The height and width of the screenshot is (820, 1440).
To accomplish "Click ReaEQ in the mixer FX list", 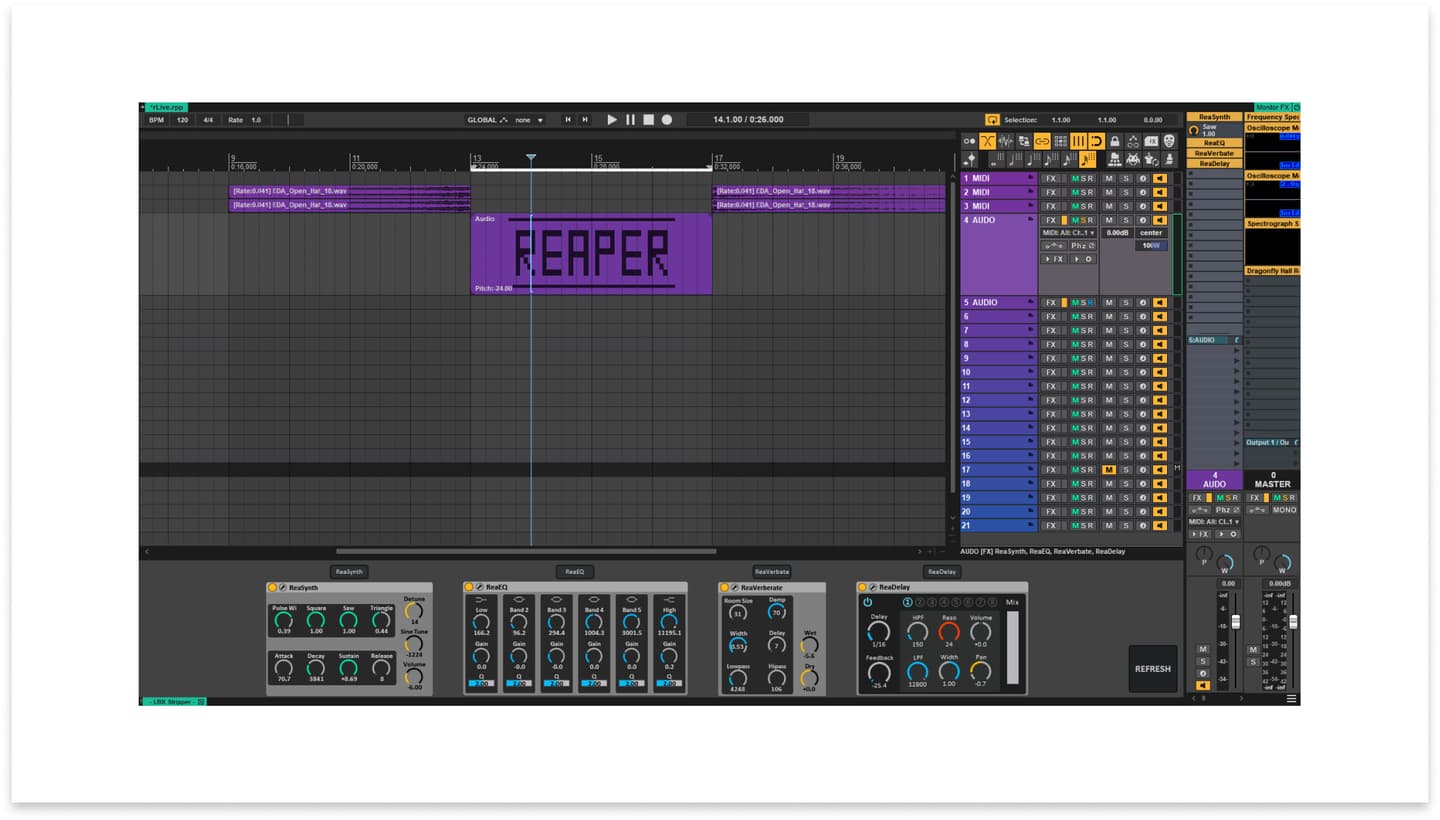I will click(x=1214, y=143).
